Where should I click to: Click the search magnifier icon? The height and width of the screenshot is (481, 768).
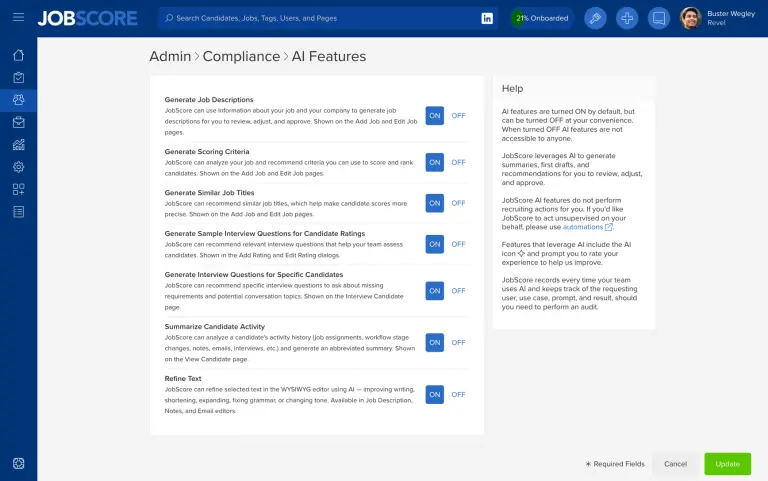click(169, 18)
